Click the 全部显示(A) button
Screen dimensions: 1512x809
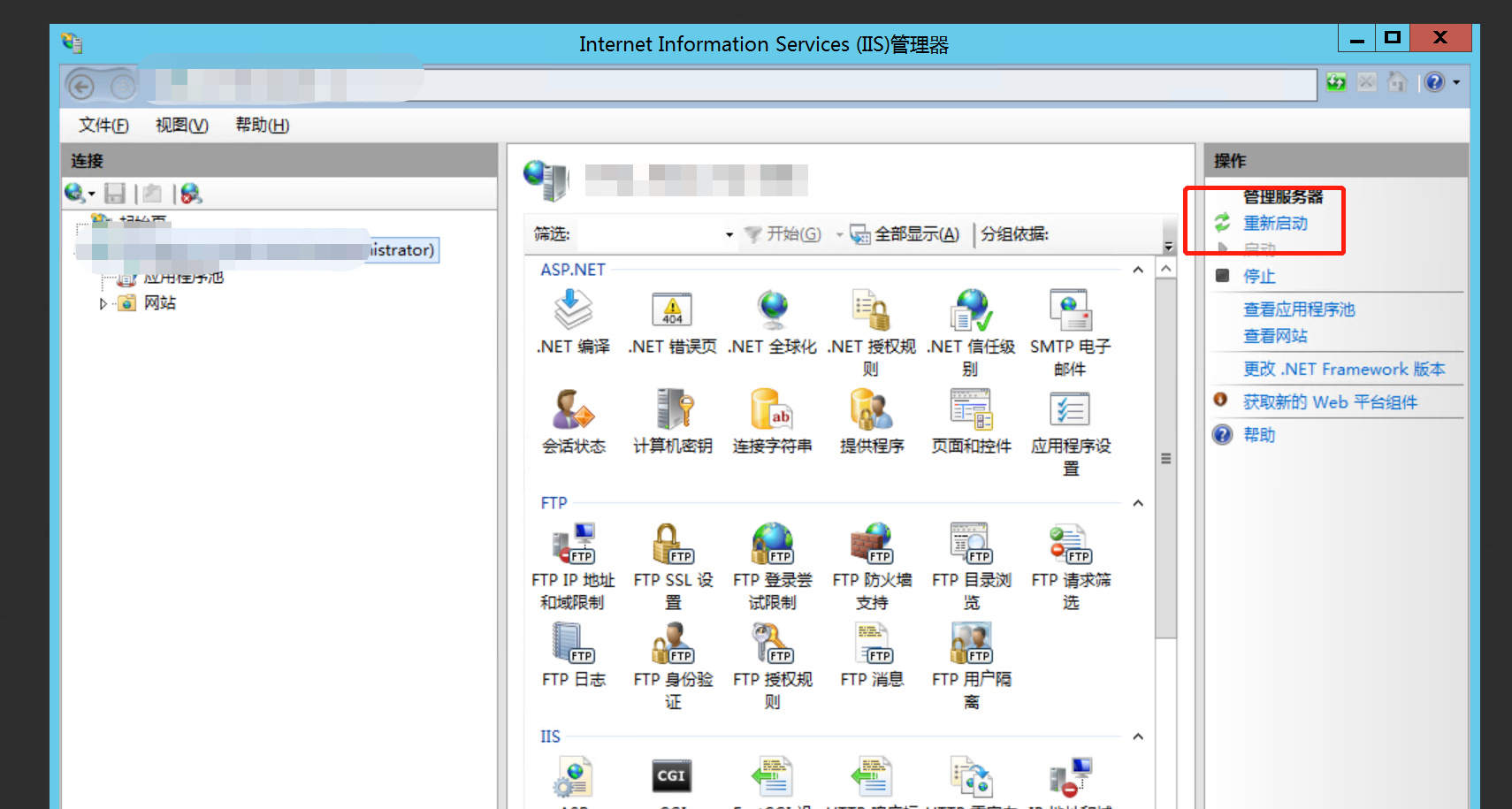(905, 234)
